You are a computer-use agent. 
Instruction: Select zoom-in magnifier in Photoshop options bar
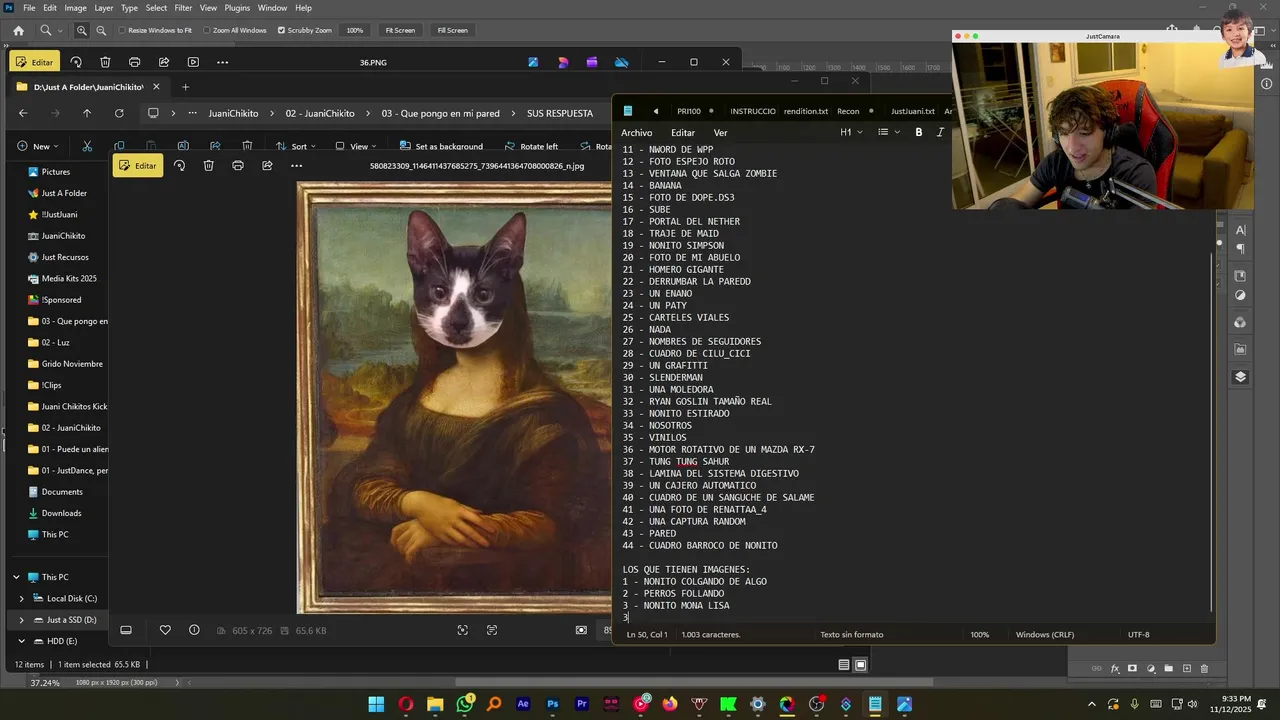[x=82, y=31]
